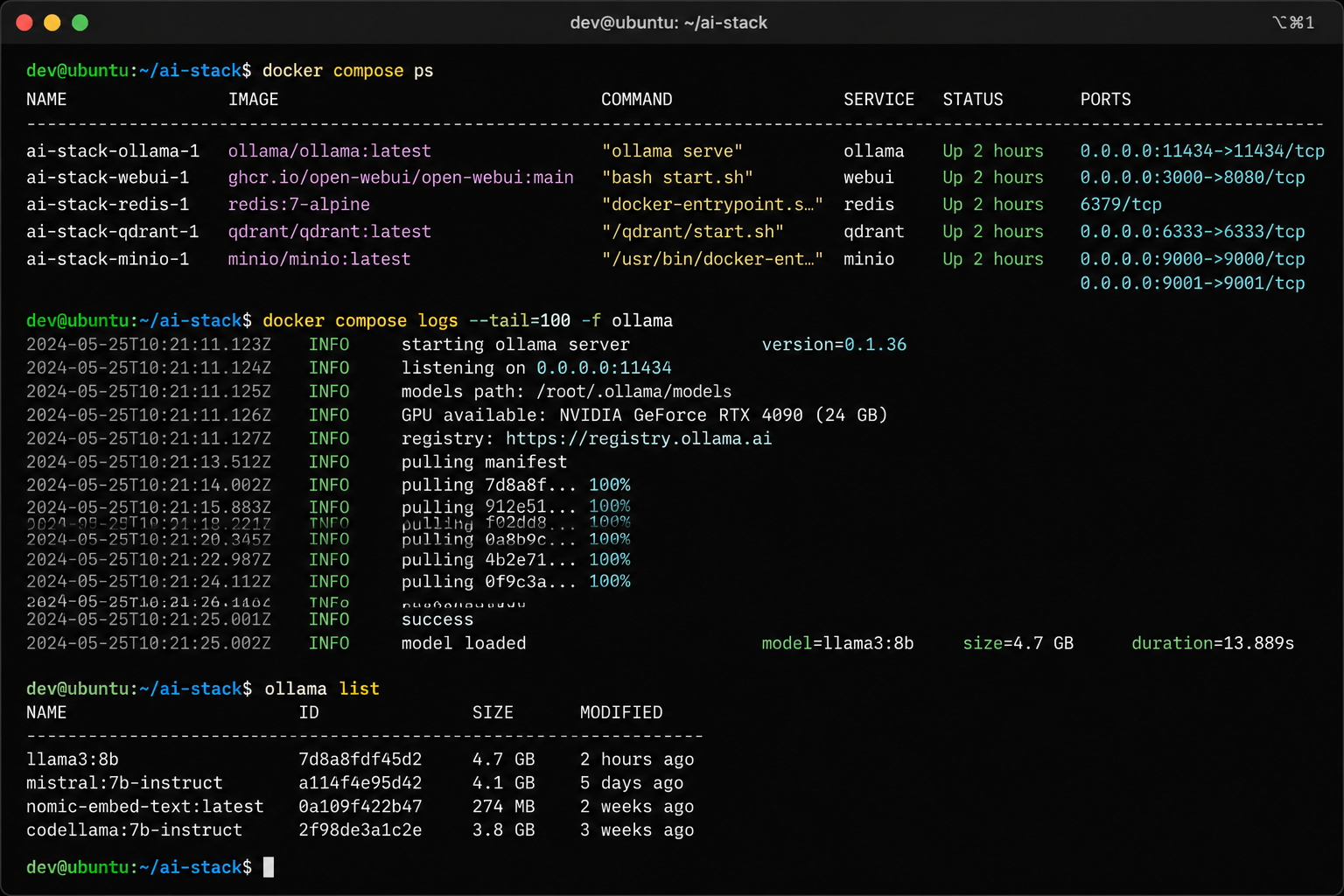Click the version=0.1.36 log field
The height and width of the screenshot is (896, 1344).
[x=834, y=345]
